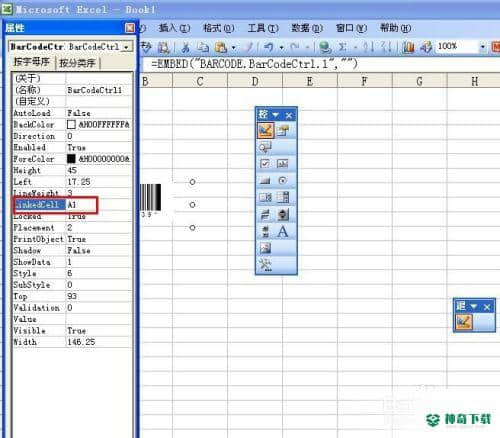Select the Combo Box control tool

tap(283, 197)
